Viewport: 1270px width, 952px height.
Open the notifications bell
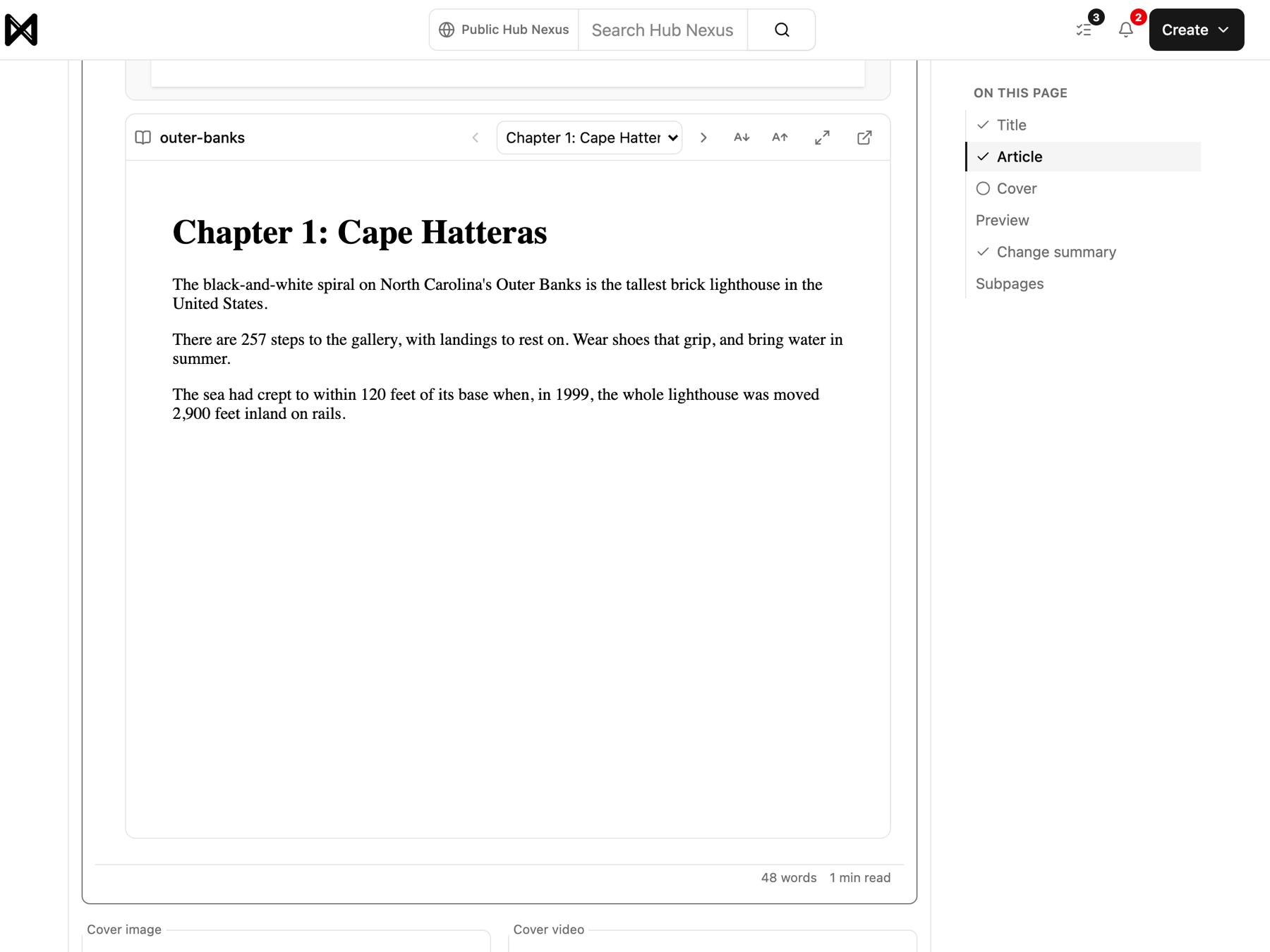pos(1126,30)
